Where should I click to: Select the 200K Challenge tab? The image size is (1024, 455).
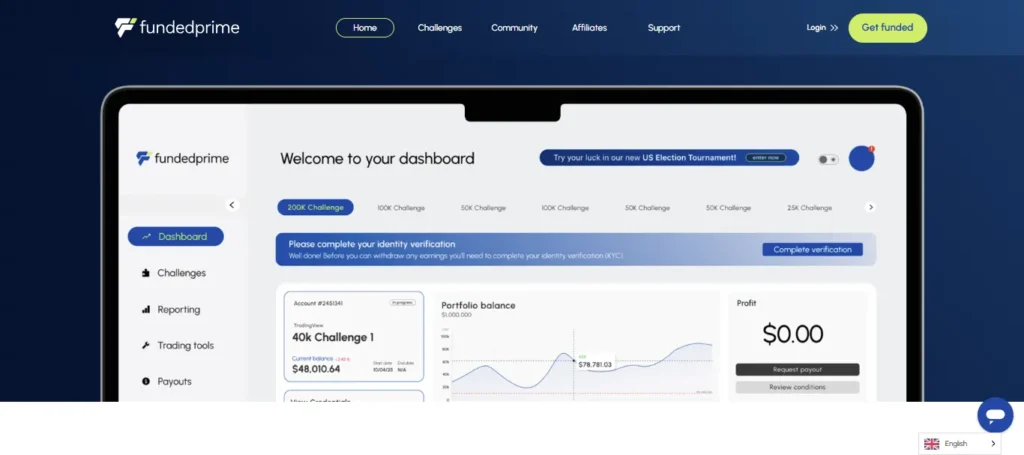click(x=315, y=208)
